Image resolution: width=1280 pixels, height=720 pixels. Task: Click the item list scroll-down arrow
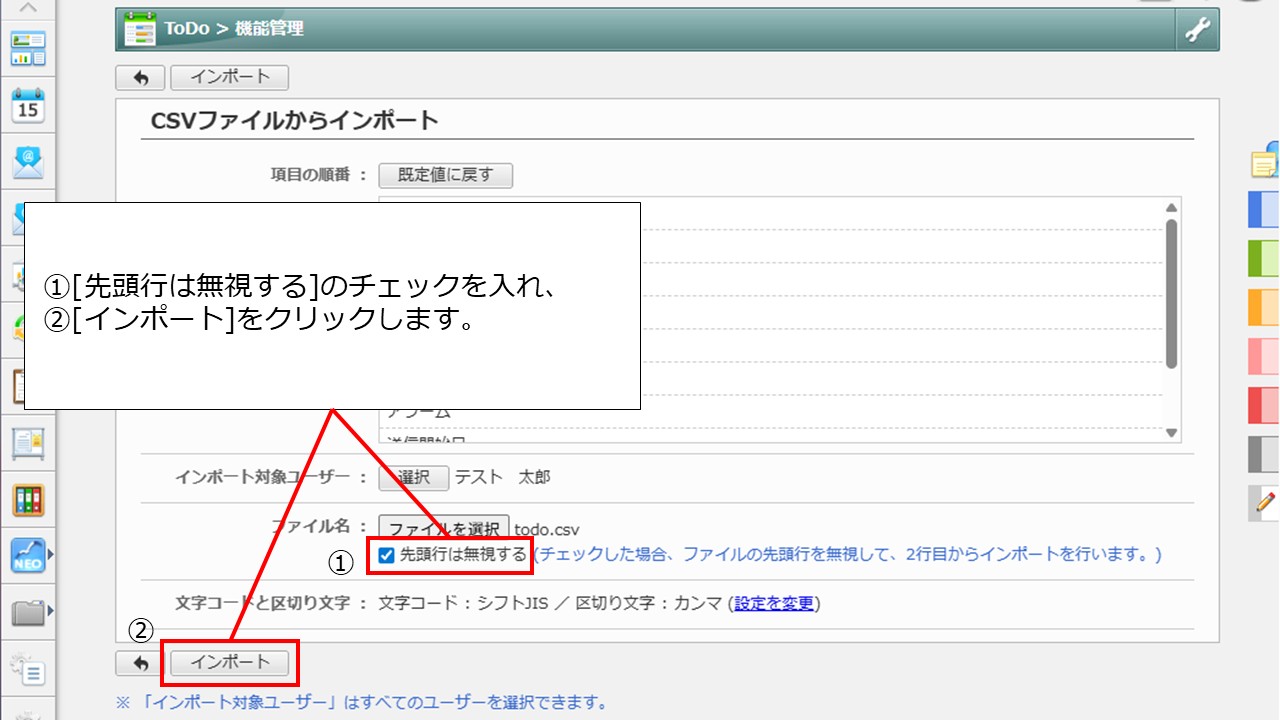[1172, 432]
